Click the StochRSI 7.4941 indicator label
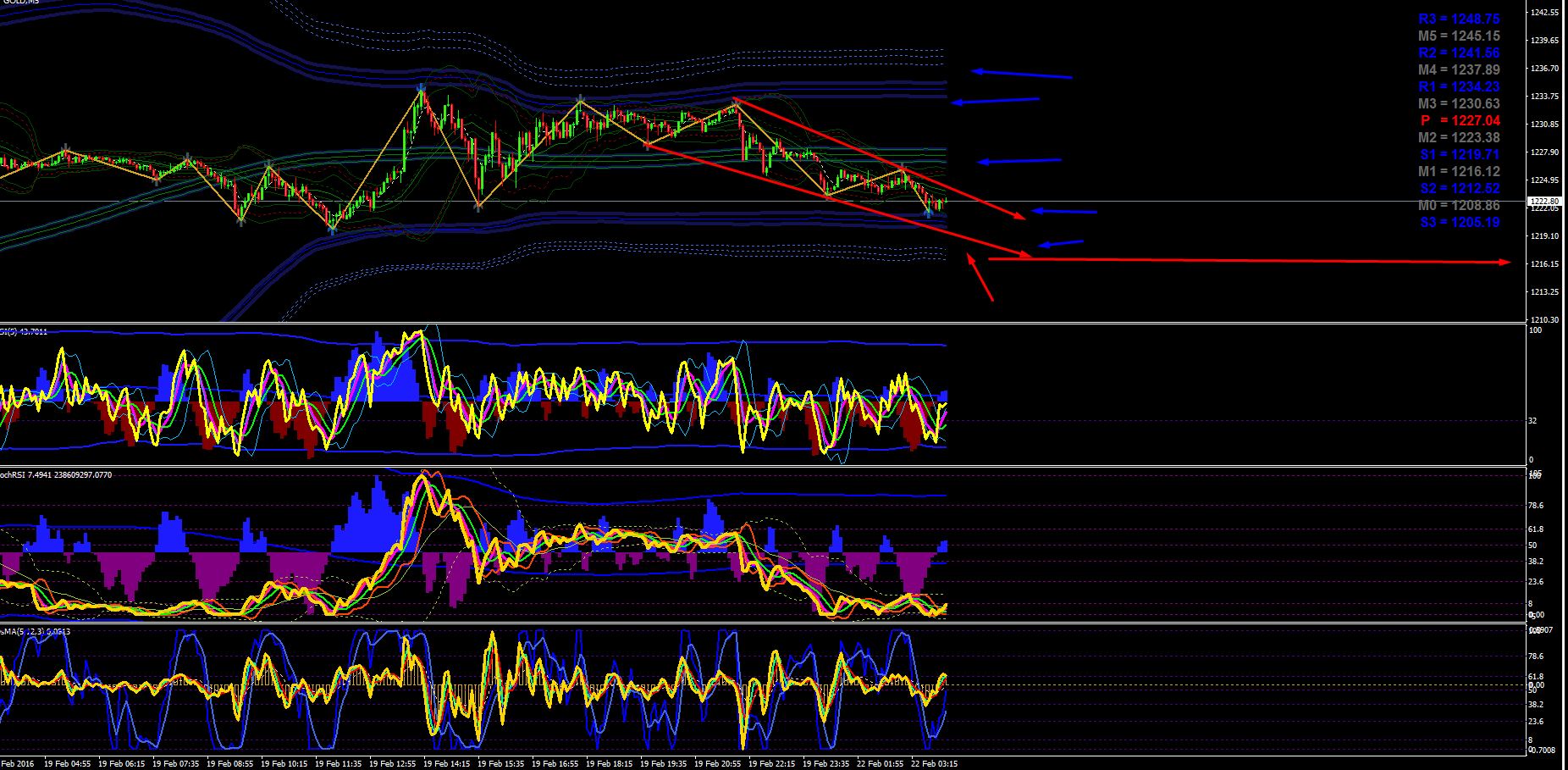This screenshot has width=1568, height=770. point(56,475)
